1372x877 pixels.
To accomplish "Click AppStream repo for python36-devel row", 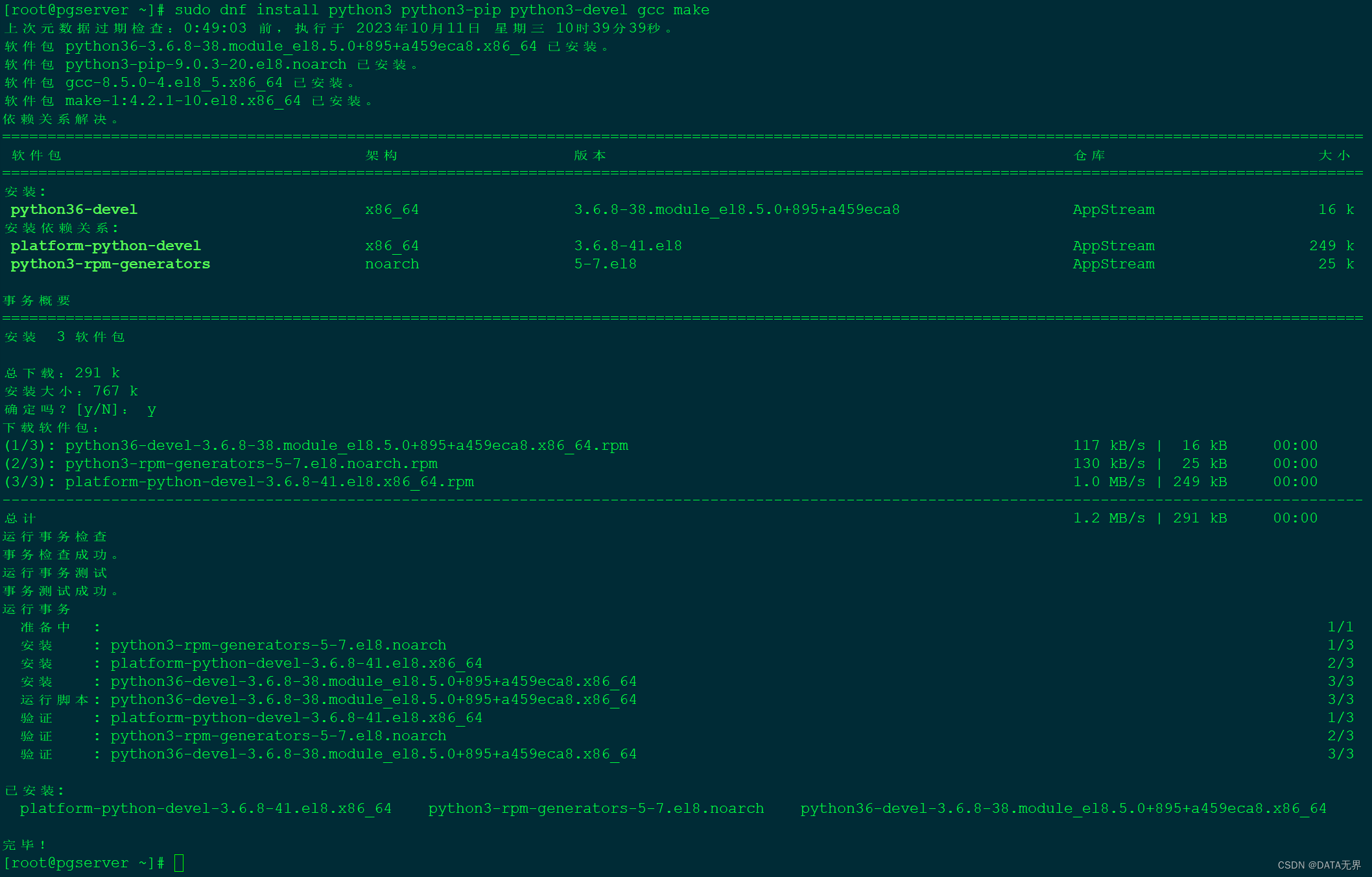I will coord(1114,210).
